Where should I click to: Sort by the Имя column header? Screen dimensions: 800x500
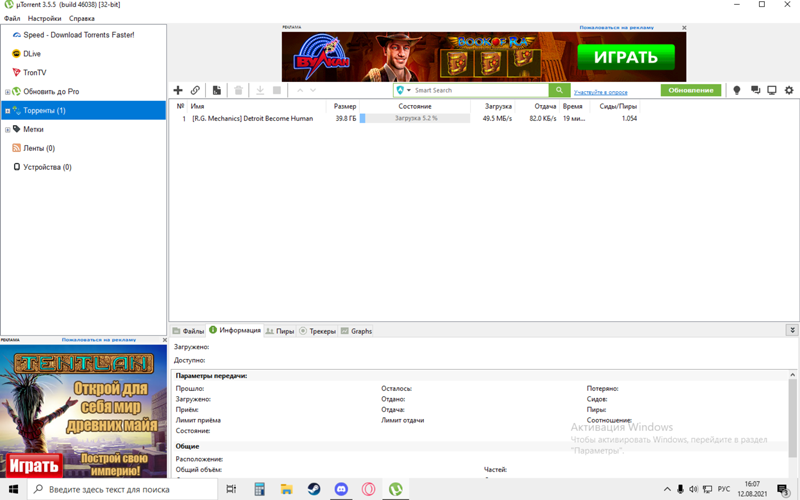(257, 106)
